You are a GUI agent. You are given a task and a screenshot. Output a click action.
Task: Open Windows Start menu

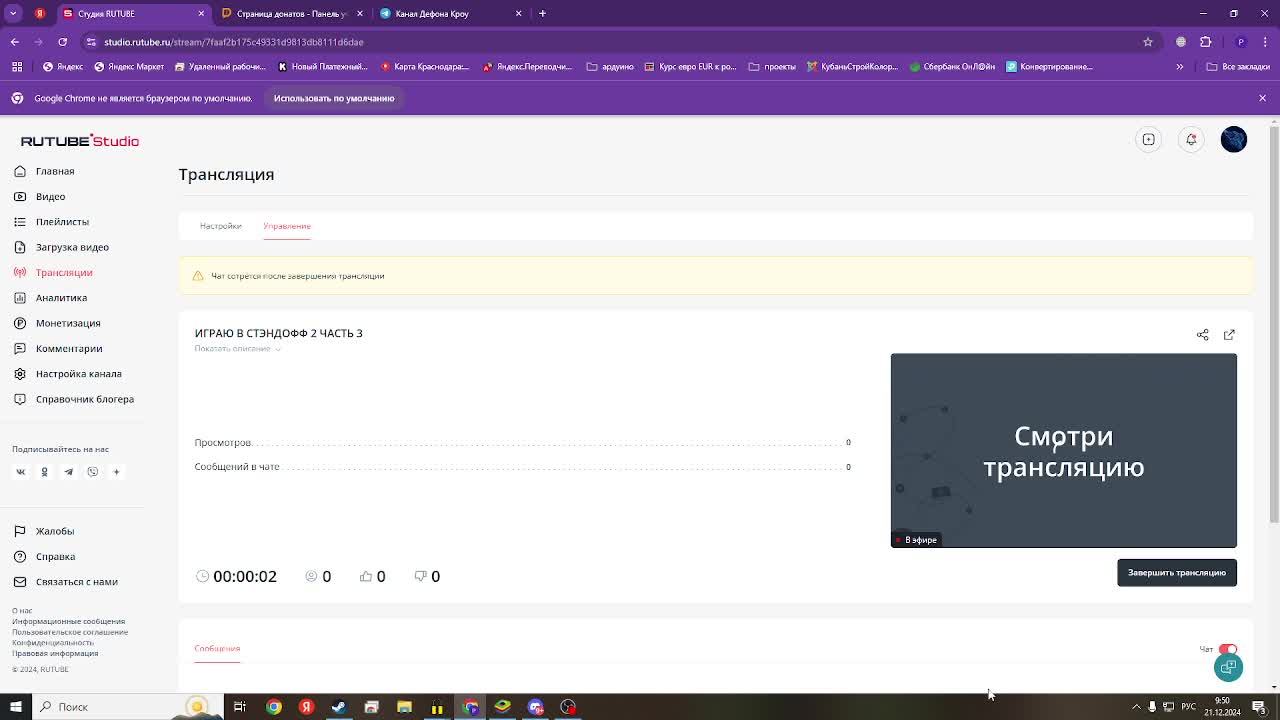(x=15, y=707)
